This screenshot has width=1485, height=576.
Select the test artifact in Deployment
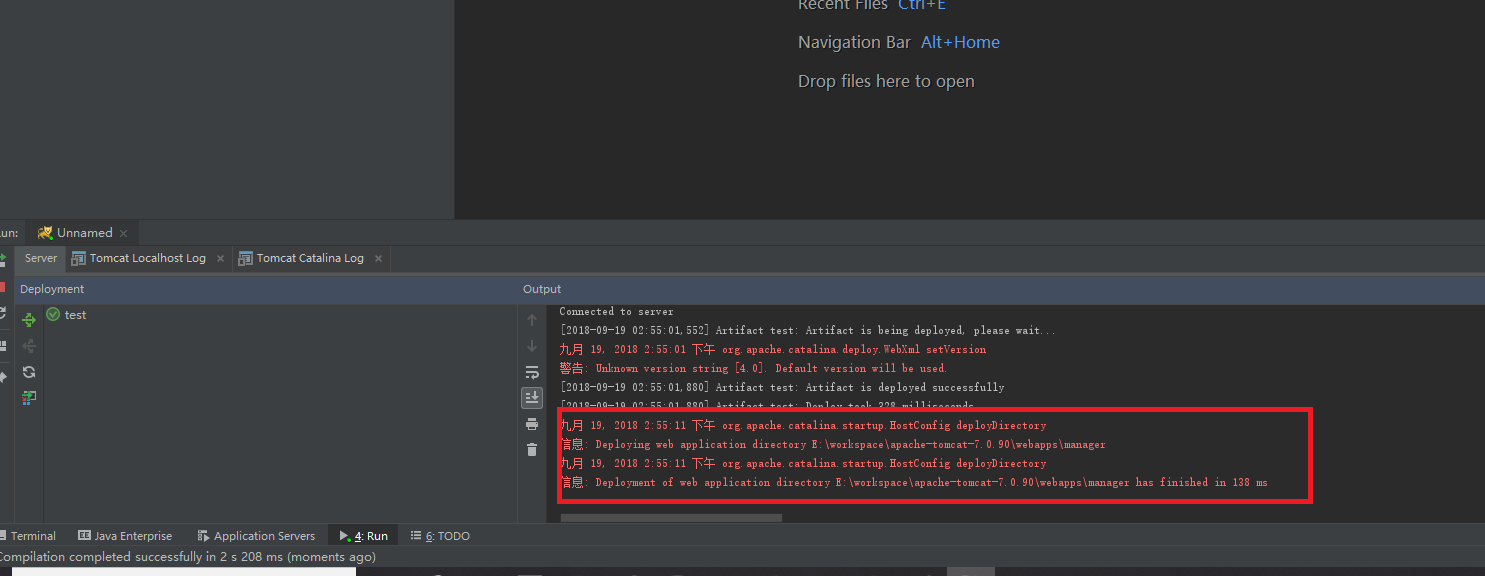[75, 314]
